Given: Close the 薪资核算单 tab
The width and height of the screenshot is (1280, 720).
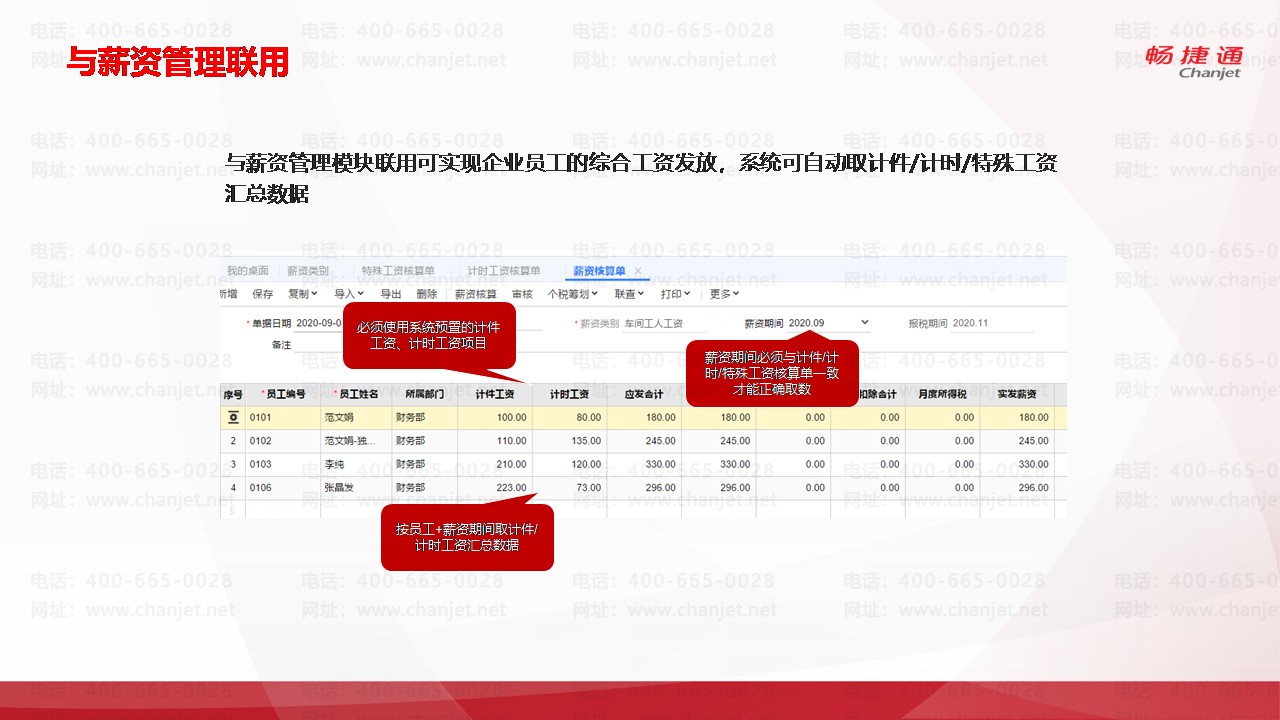Looking at the screenshot, I should click(x=638, y=271).
